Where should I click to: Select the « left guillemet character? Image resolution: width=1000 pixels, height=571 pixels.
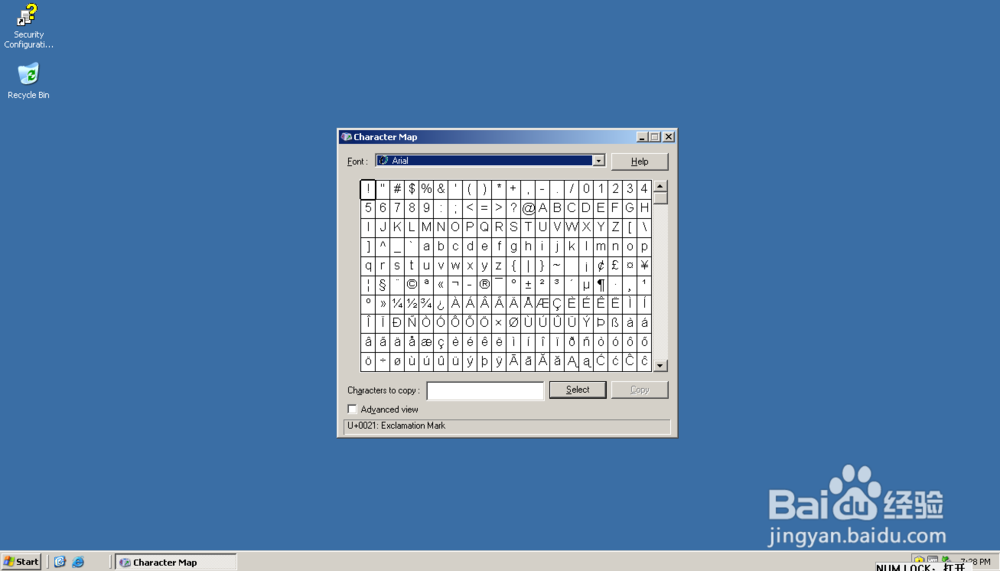click(x=441, y=285)
